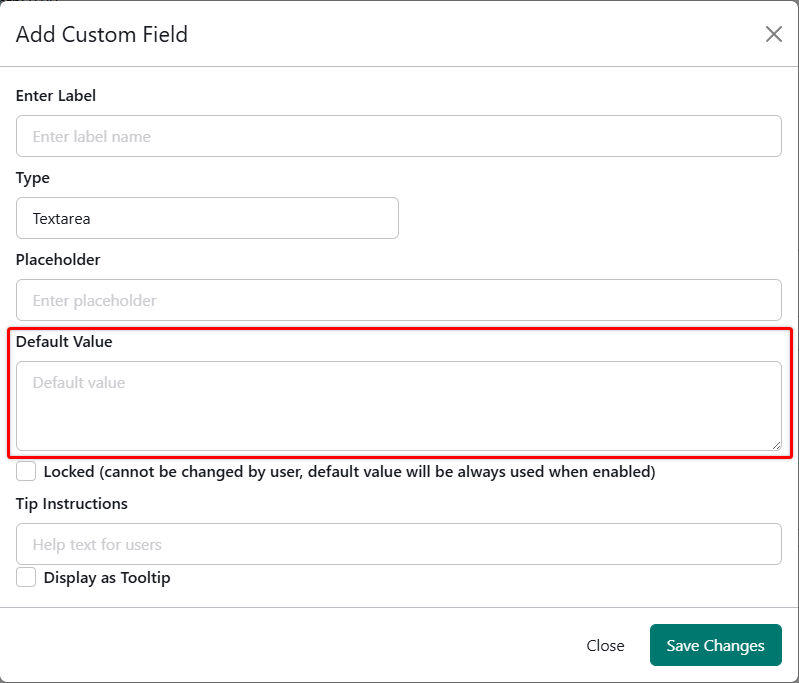Click the 'Type' field label
799x683 pixels.
click(x=33, y=178)
